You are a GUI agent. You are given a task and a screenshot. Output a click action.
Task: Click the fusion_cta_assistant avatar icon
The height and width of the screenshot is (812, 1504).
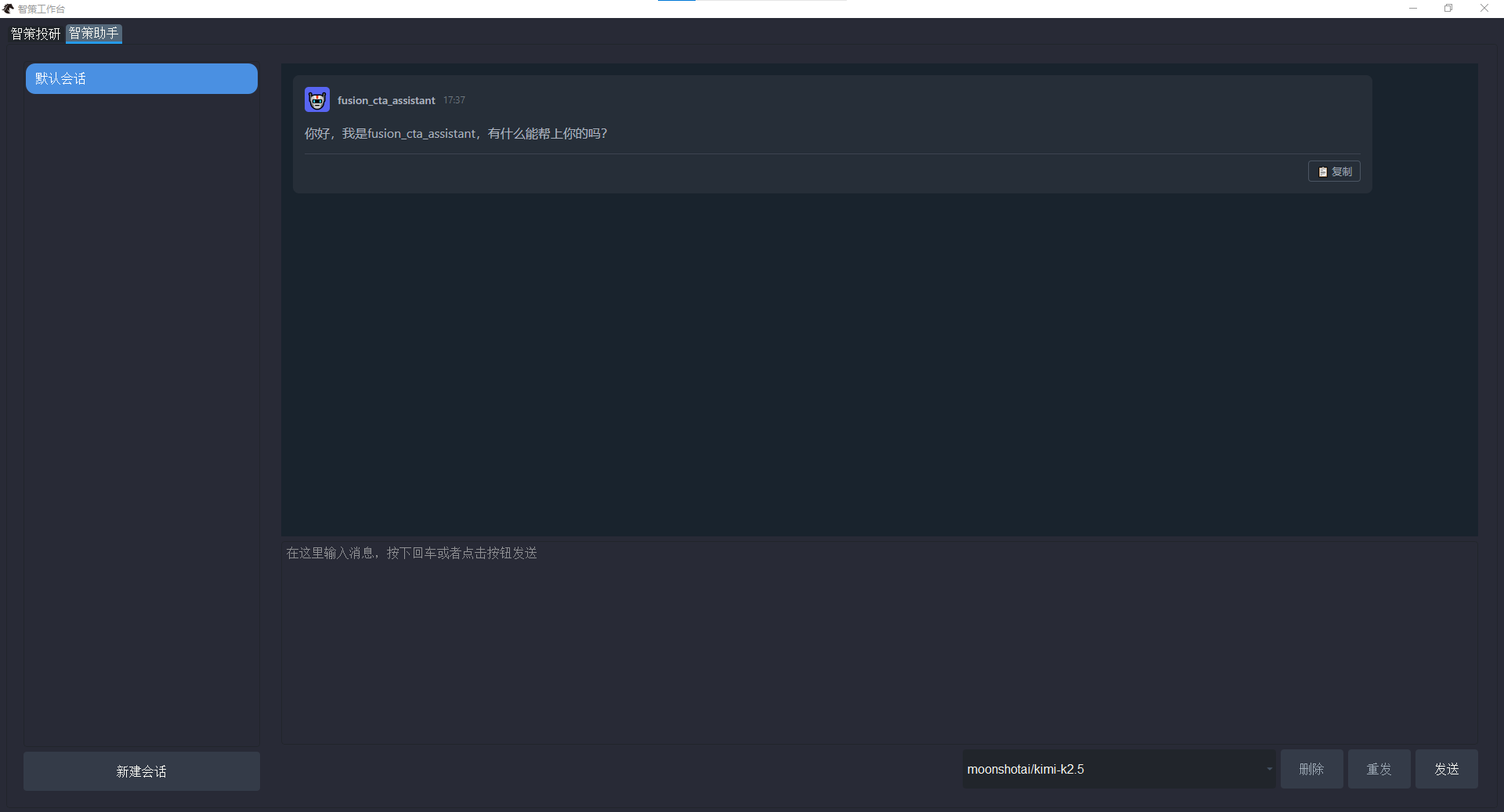[x=317, y=100]
